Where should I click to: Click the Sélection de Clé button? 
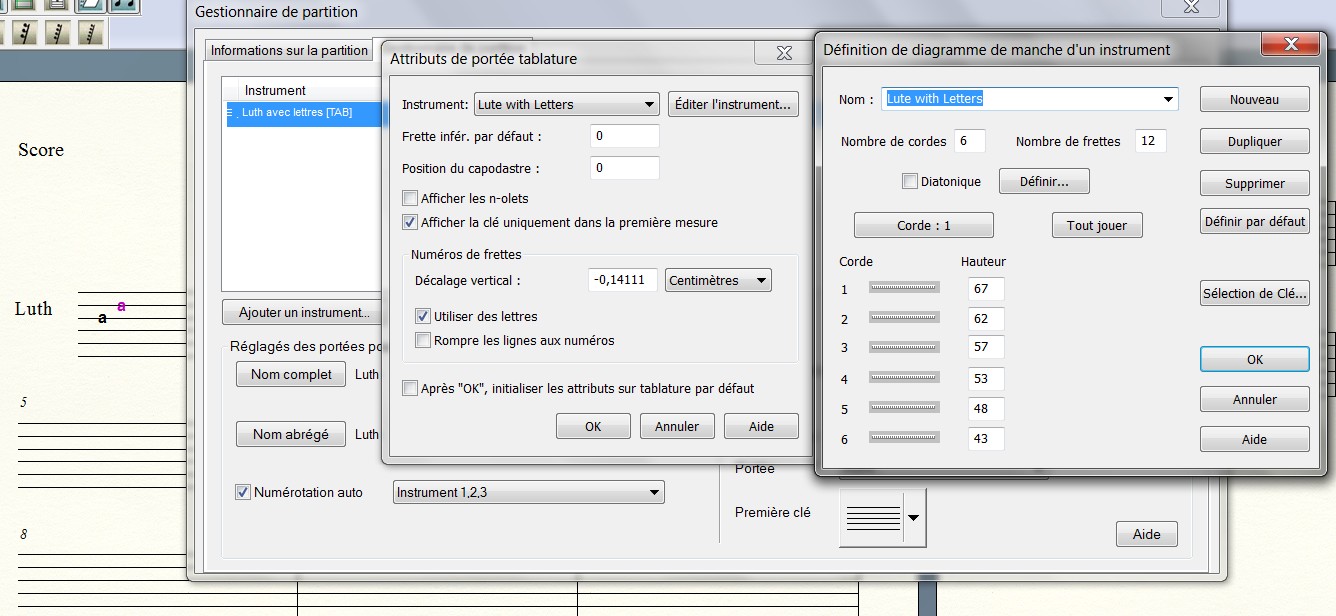click(1254, 293)
